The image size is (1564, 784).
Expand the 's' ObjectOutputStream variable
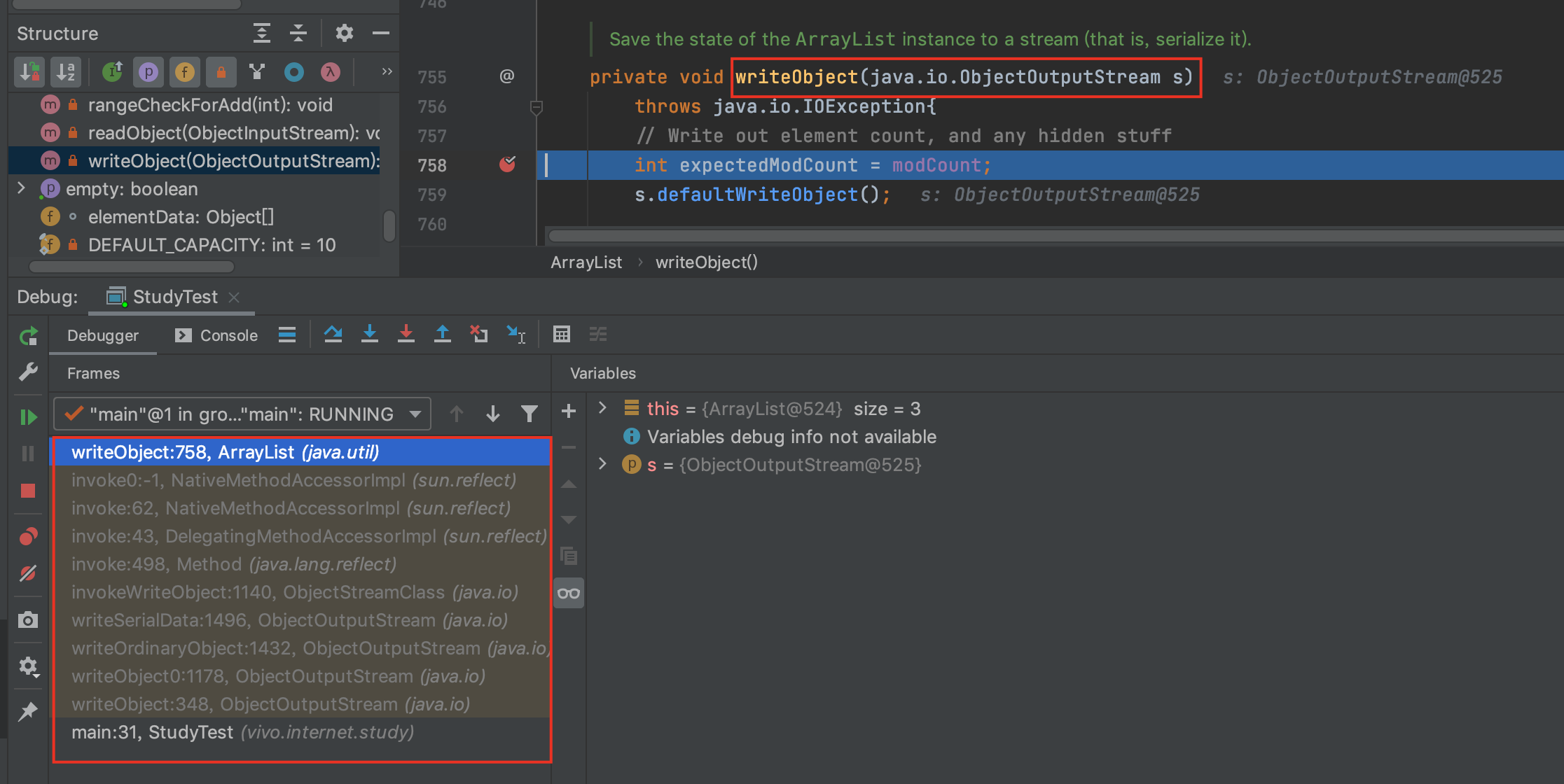(602, 464)
